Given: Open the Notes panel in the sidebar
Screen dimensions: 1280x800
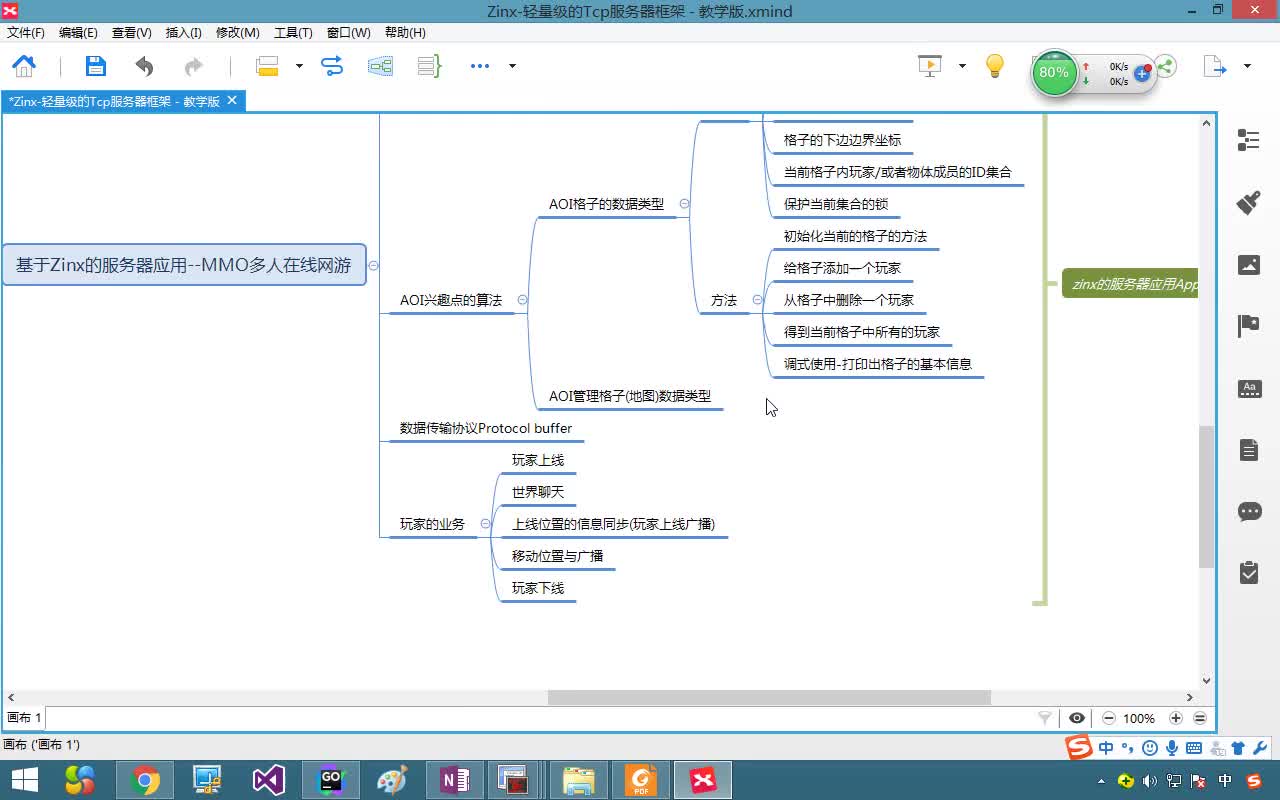Looking at the screenshot, I should [1249, 450].
